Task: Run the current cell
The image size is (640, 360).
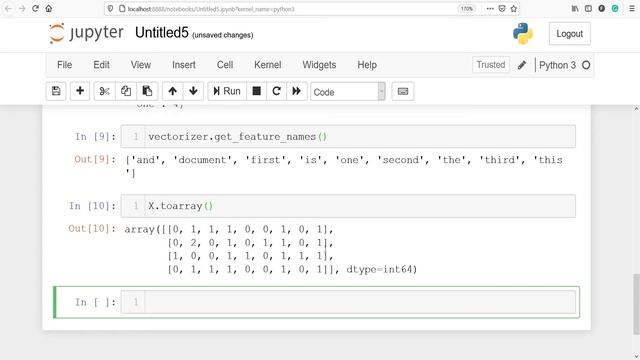Action: tap(227, 91)
